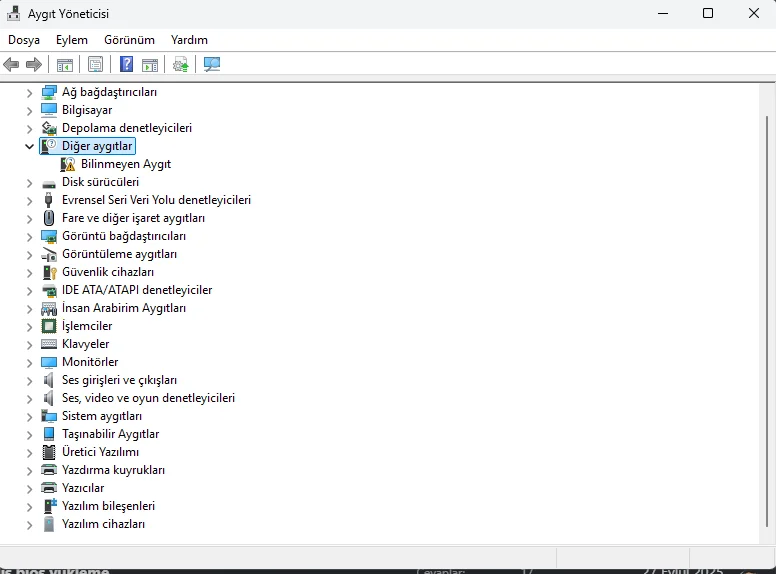Image resolution: width=776 pixels, height=574 pixels.
Task: Select Üretici Yazılımı label
Action: tap(100, 452)
